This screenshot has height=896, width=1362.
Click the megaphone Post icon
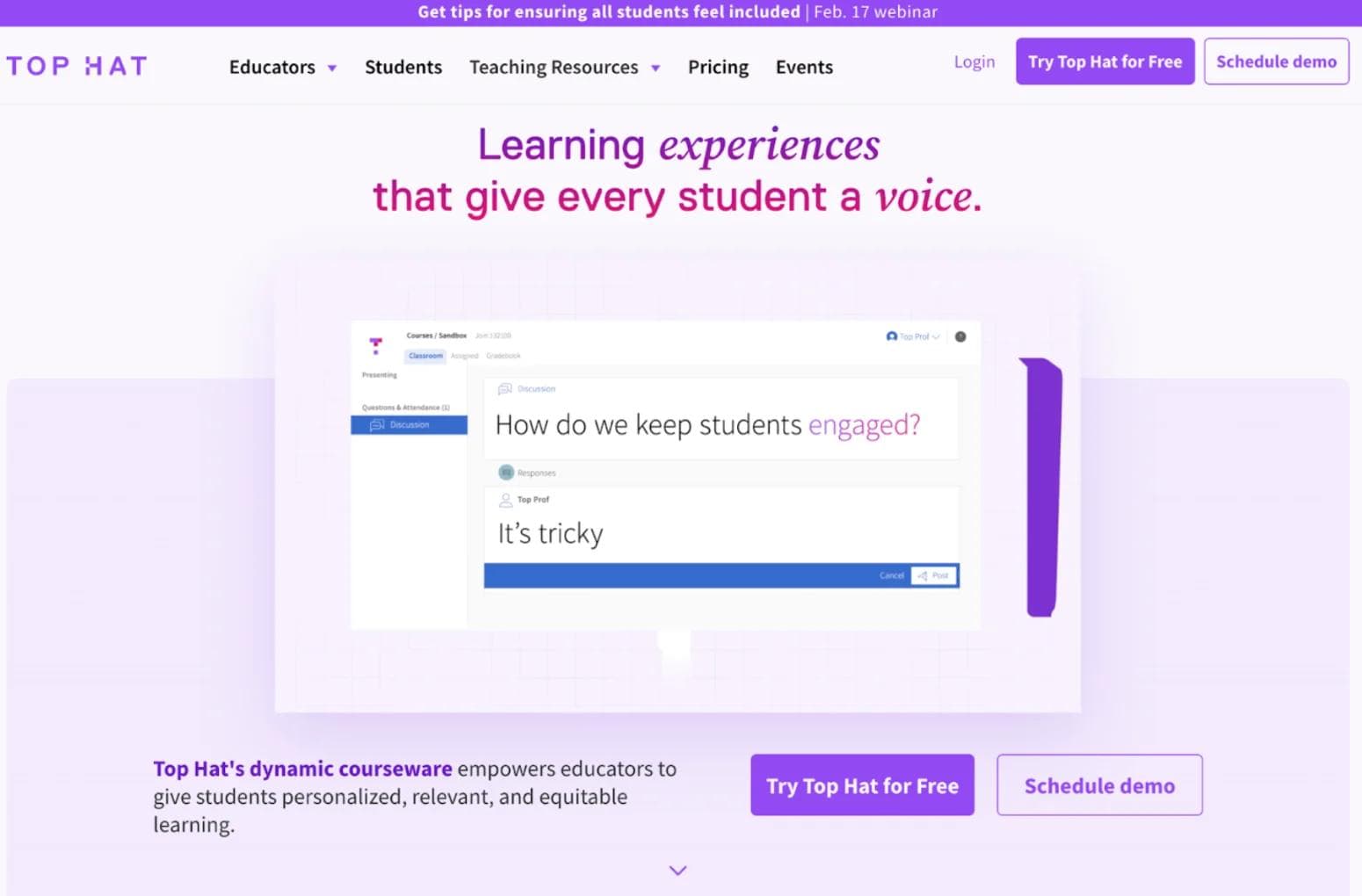click(x=924, y=575)
